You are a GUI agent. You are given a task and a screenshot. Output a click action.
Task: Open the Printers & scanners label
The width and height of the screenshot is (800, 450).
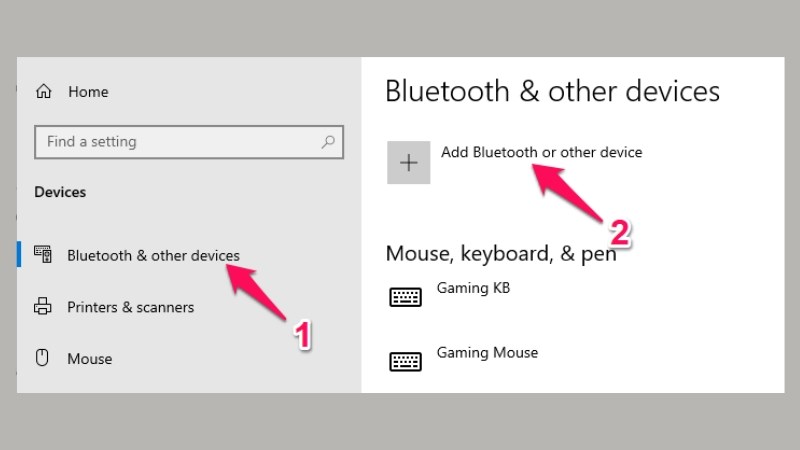pos(130,308)
